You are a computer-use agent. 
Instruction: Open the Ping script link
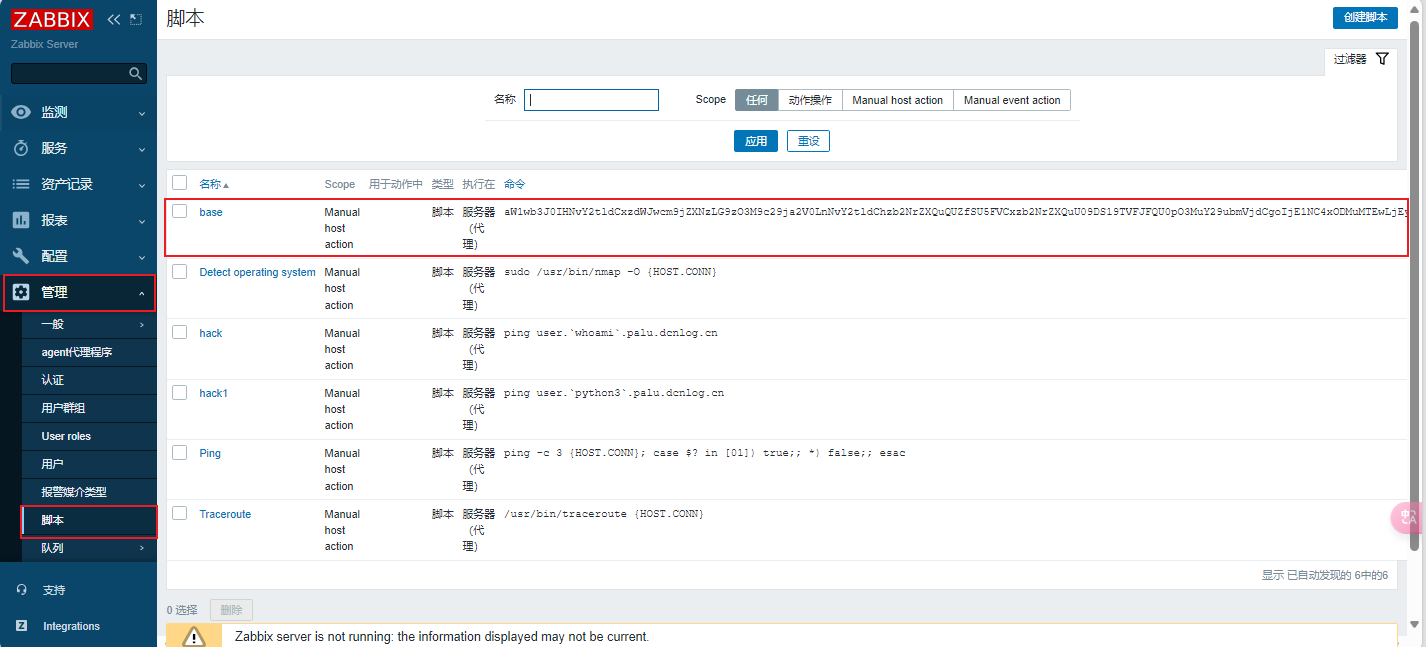210,453
